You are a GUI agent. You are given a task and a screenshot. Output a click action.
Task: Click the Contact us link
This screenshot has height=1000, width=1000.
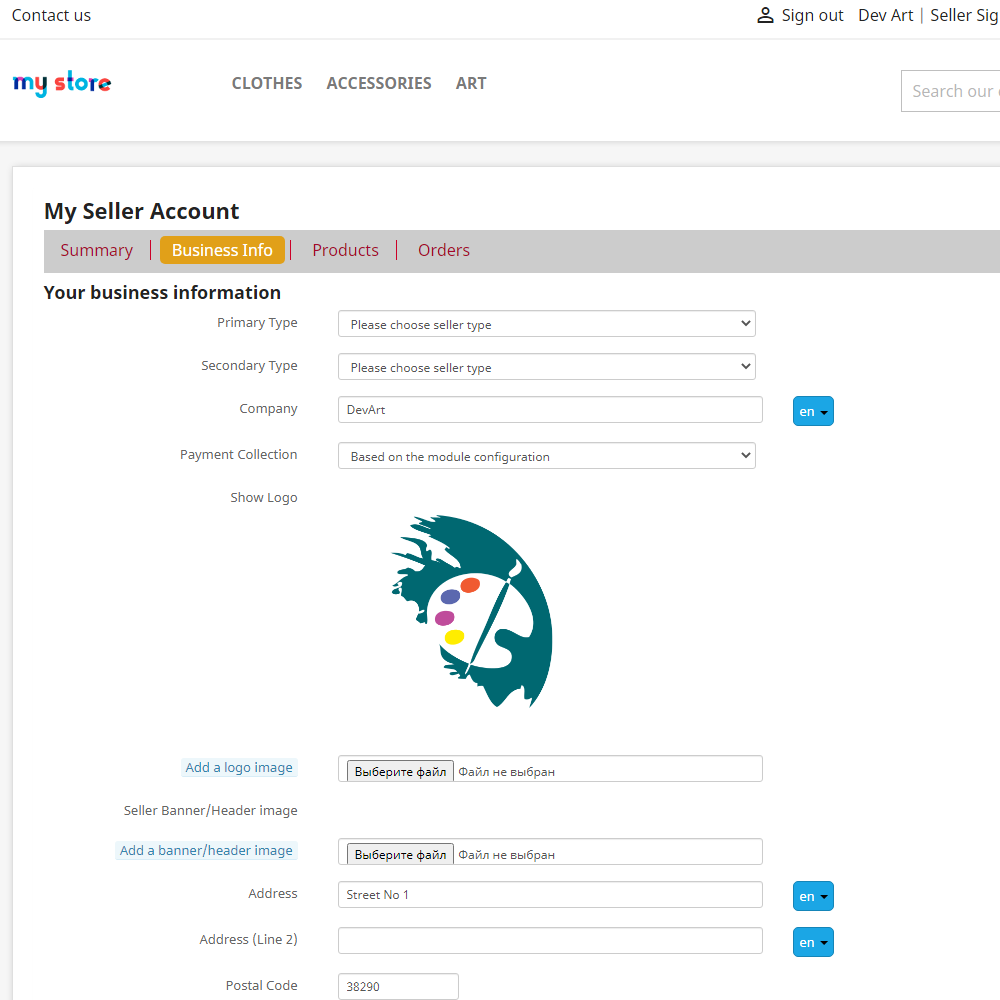coord(52,15)
